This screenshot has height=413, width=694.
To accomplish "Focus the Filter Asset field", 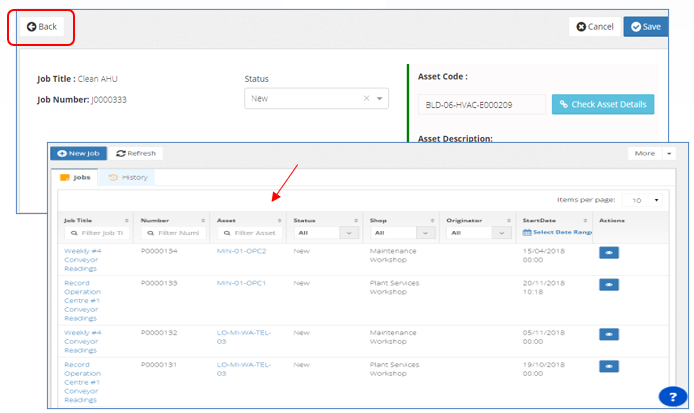I will click(250, 233).
